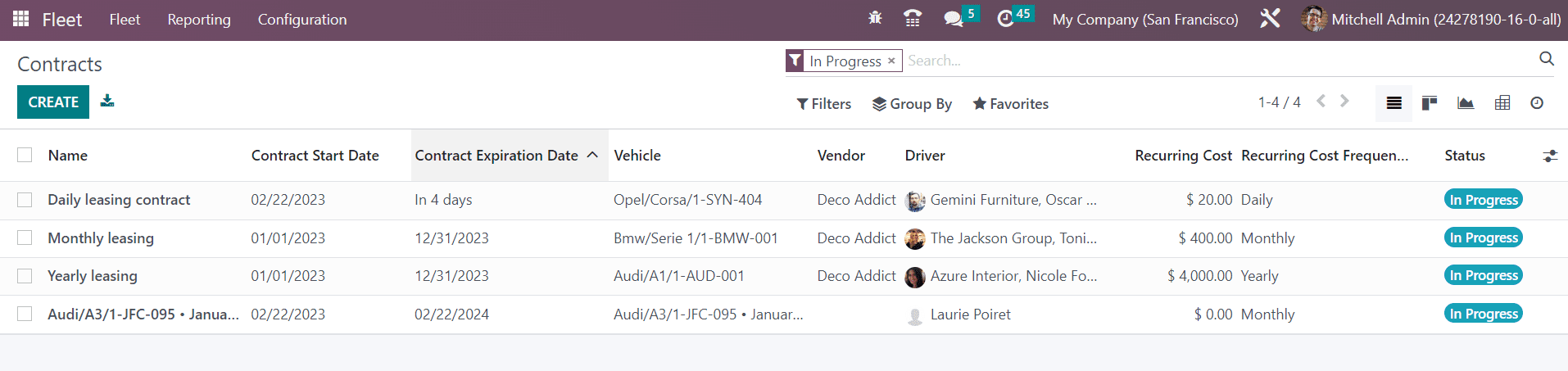Screen dimensions: 1568x371
Task: Expand the Group By dropdown
Action: 912,104
